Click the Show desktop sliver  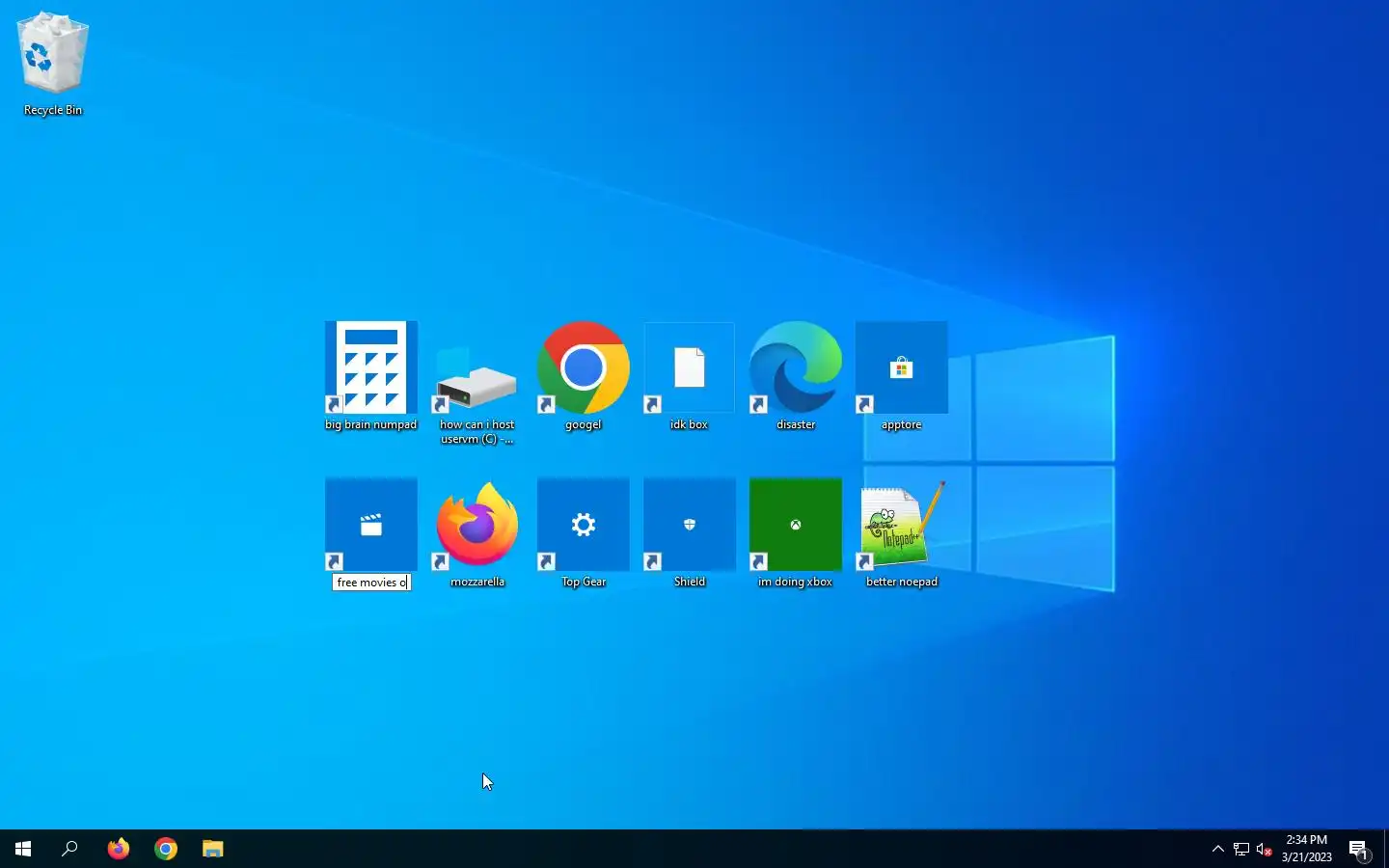click(x=1386, y=849)
